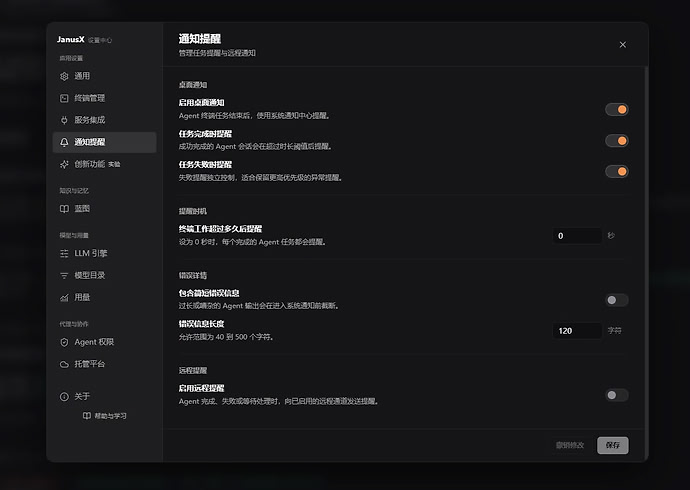The width and height of the screenshot is (690, 490).
Task: Click the subtitle 管理任务提醒与远程通知
Action: [217, 53]
